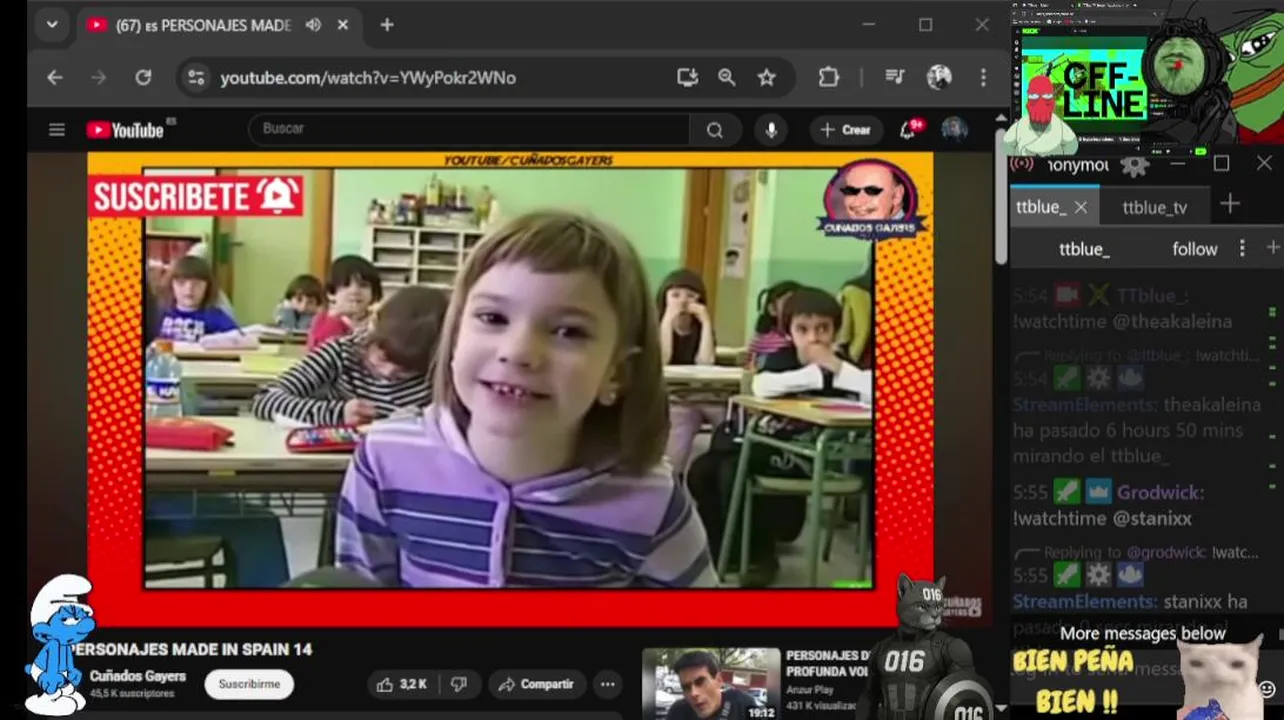The image size is (1284, 720).
Task: Click Grodwick username in chat
Action: click(1161, 493)
